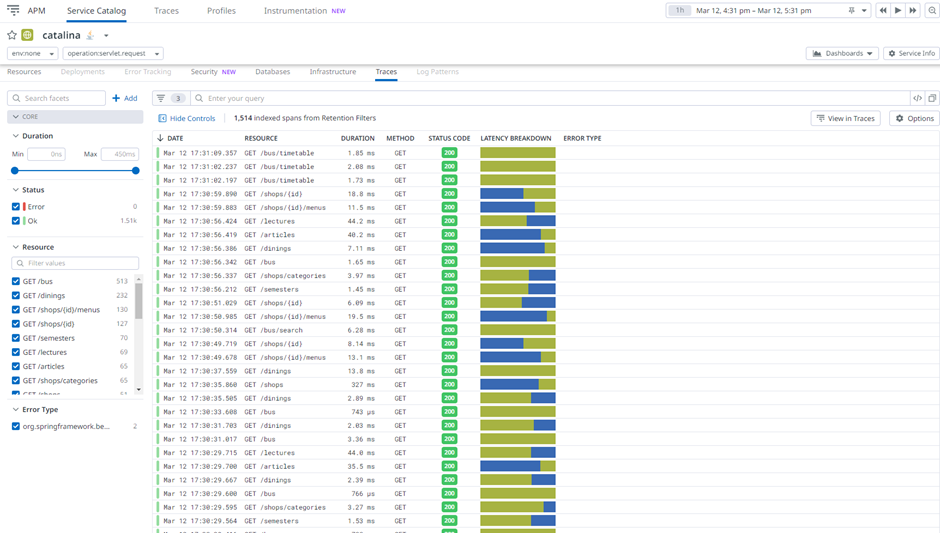Uncheck org.springframework error type checkbox

[x=16, y=426]
